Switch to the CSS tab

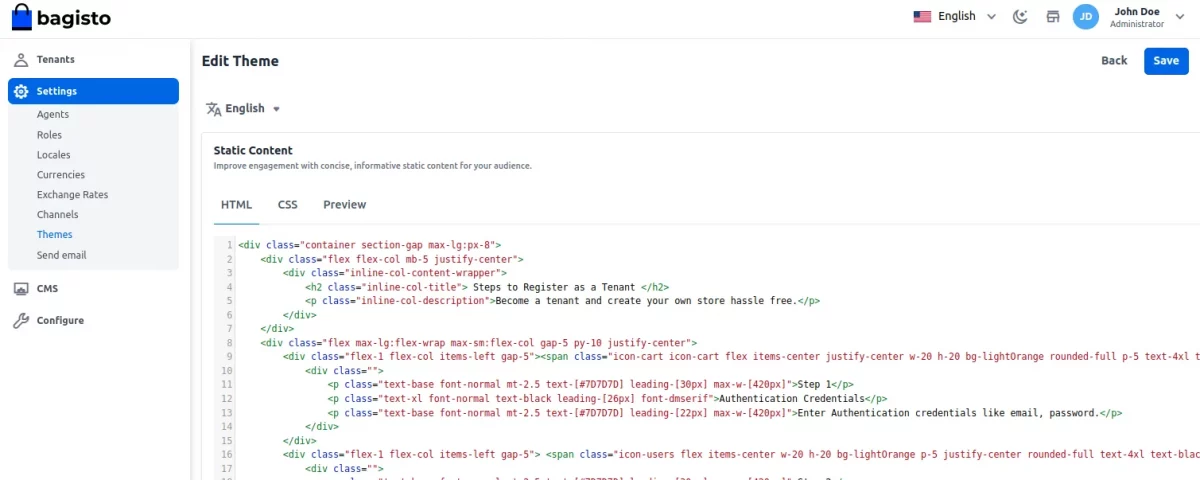[288, 205]
